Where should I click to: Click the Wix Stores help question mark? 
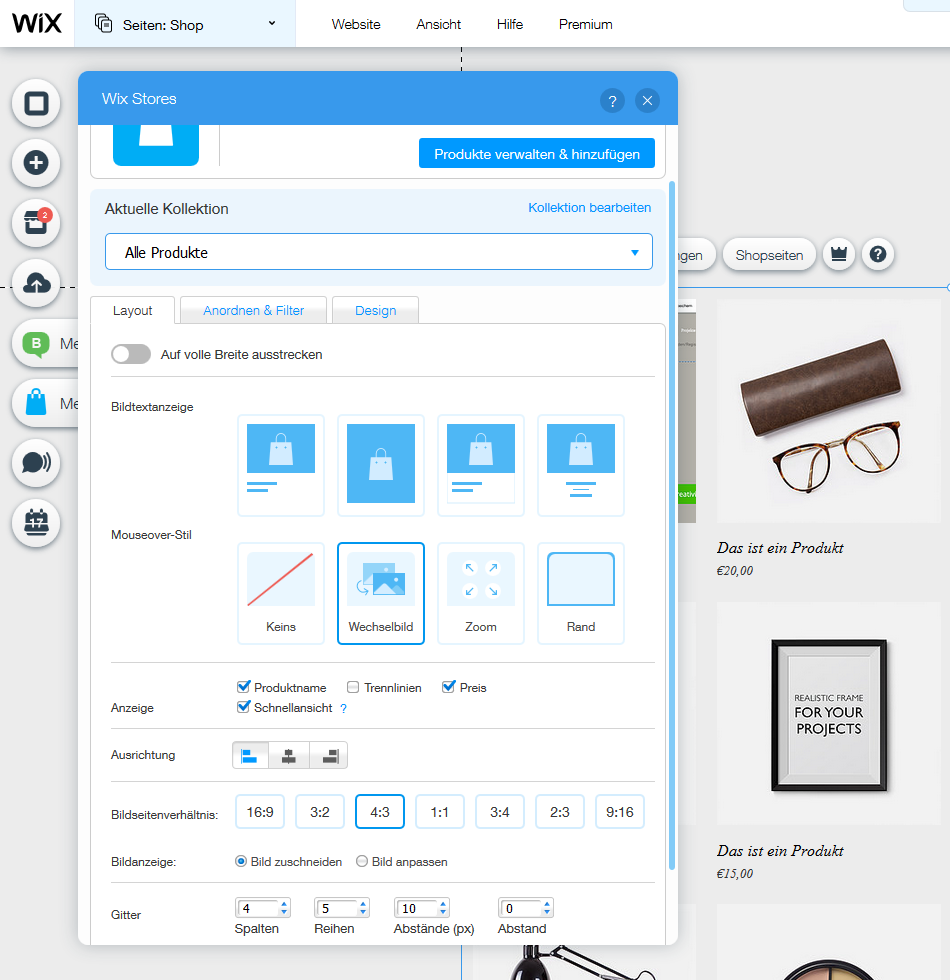pyautogui.click(x=612, y=100)
